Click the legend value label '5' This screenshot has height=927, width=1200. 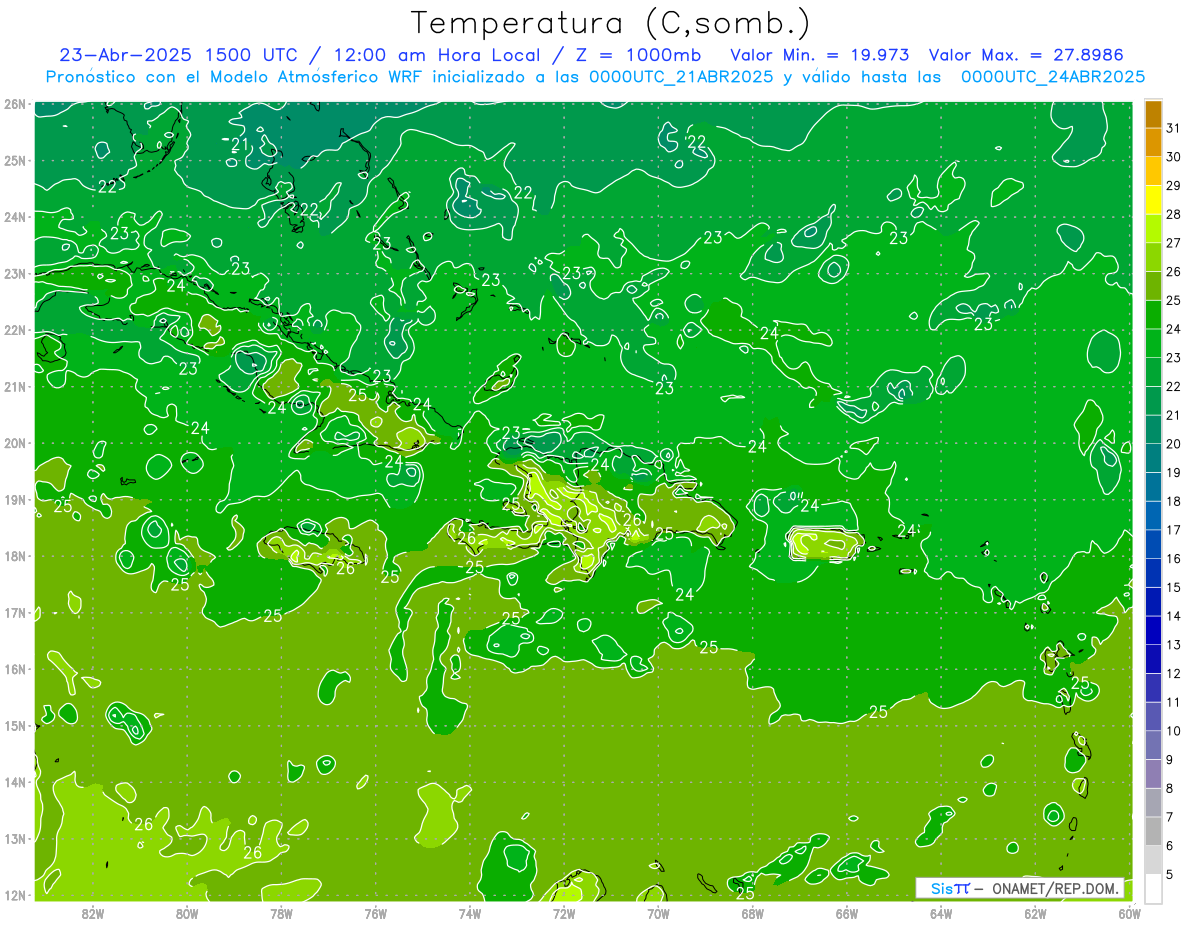pos(1170,874)
